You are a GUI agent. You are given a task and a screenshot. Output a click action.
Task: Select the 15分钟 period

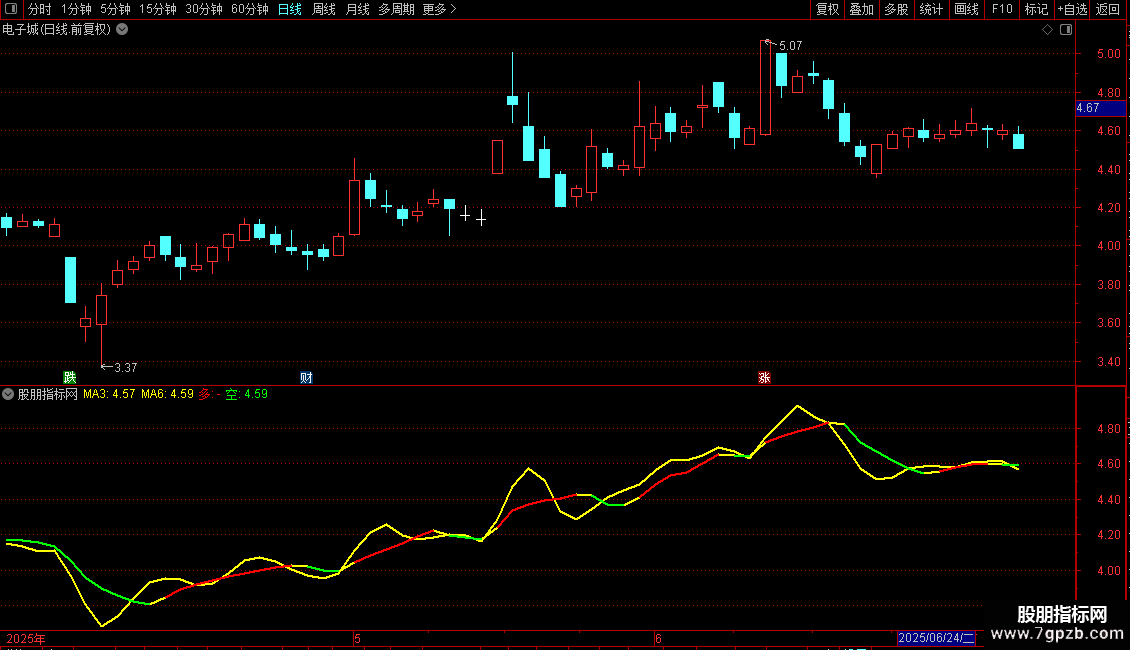(158, 9)
